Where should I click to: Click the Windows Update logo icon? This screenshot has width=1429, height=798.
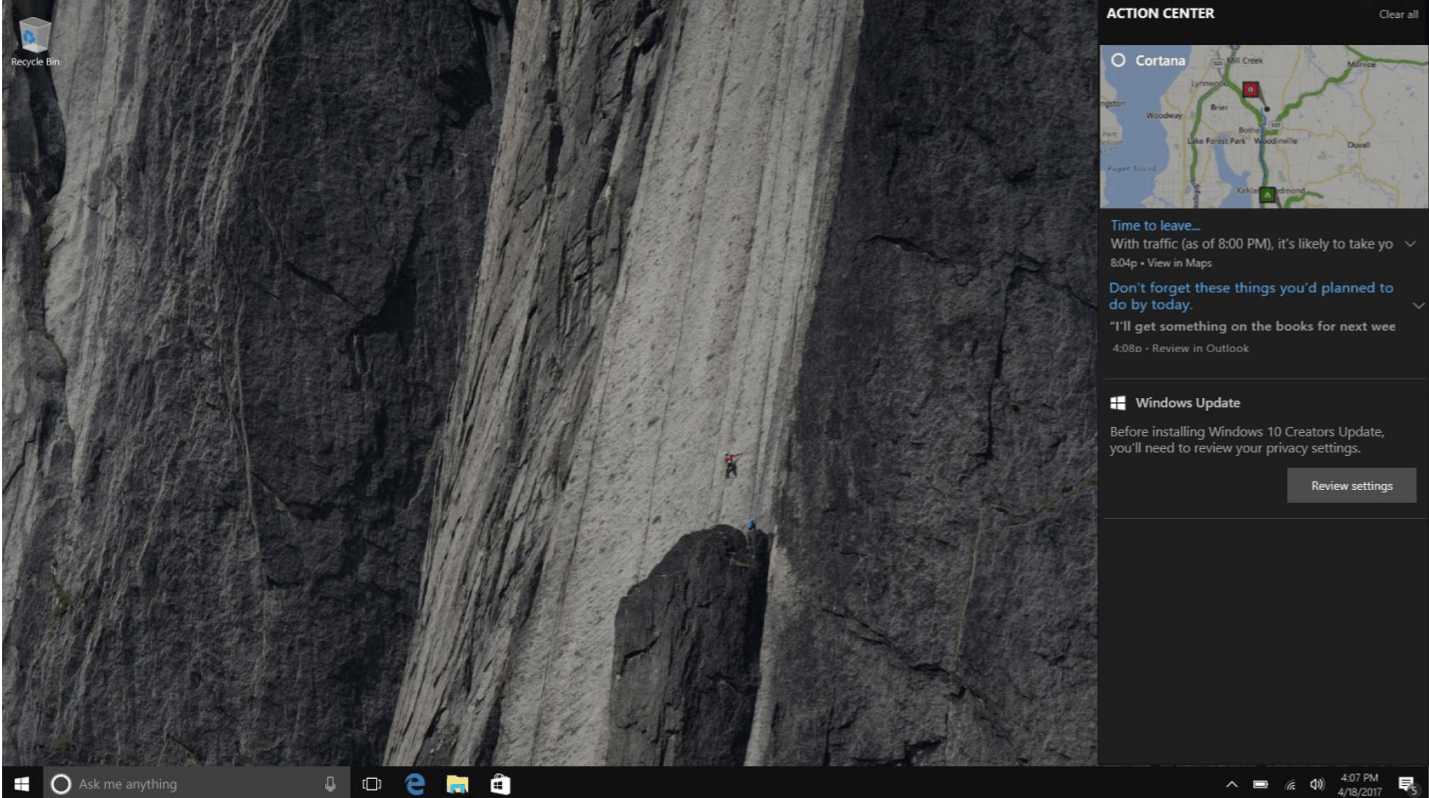coord(1119,403)
